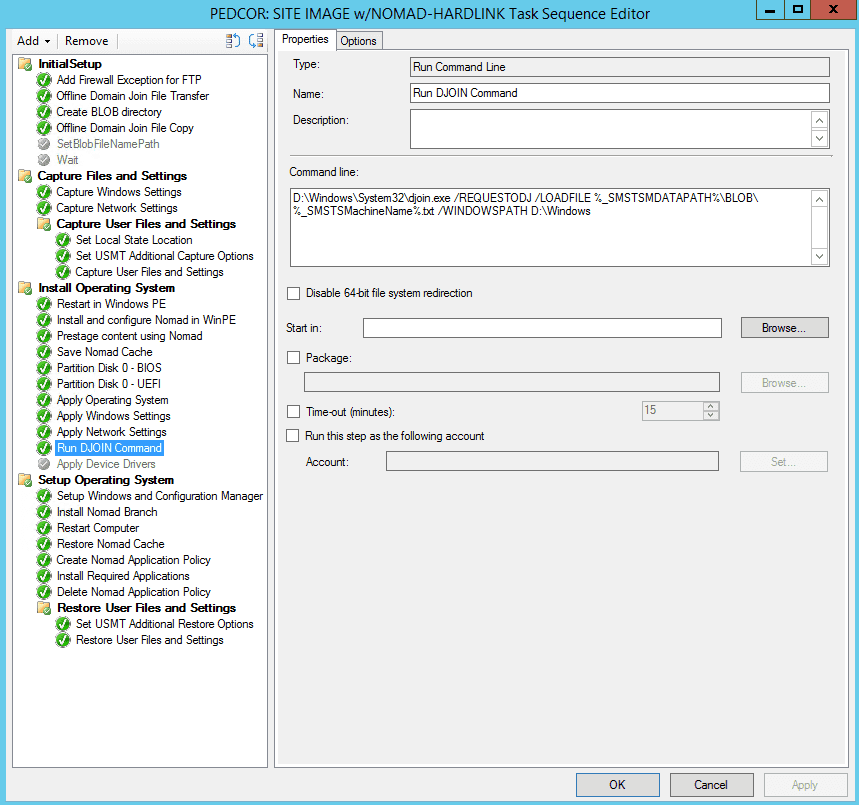The height and width of the screenshot is (805, 859).
Task: Select the Set USMT Additional Capture Options step
Action: [x=164, y=256]
